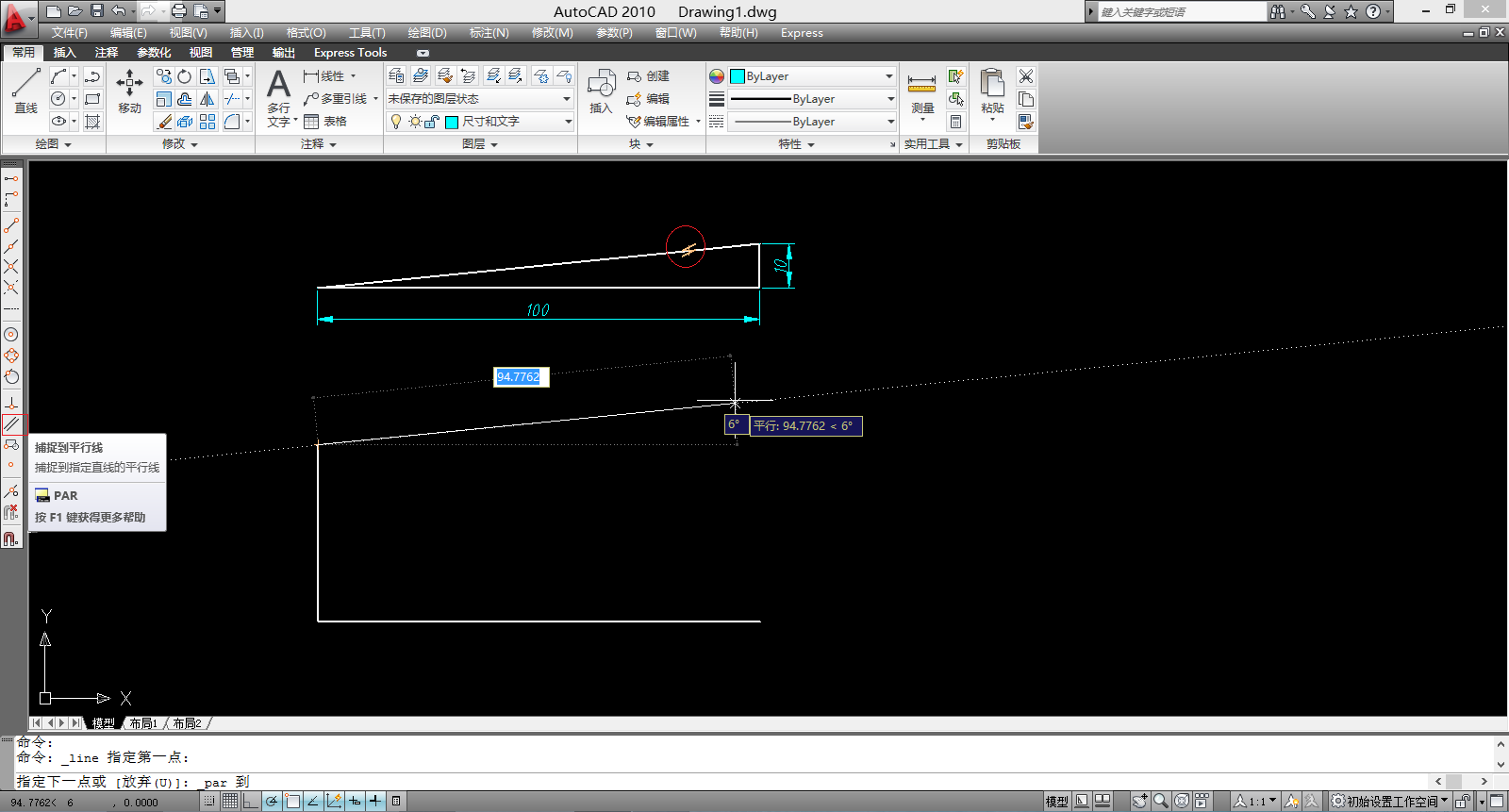Viewport: 1509px width, 812px height.
Task: Click the Quick Select icon in Utilities
Action: point(956,76)
